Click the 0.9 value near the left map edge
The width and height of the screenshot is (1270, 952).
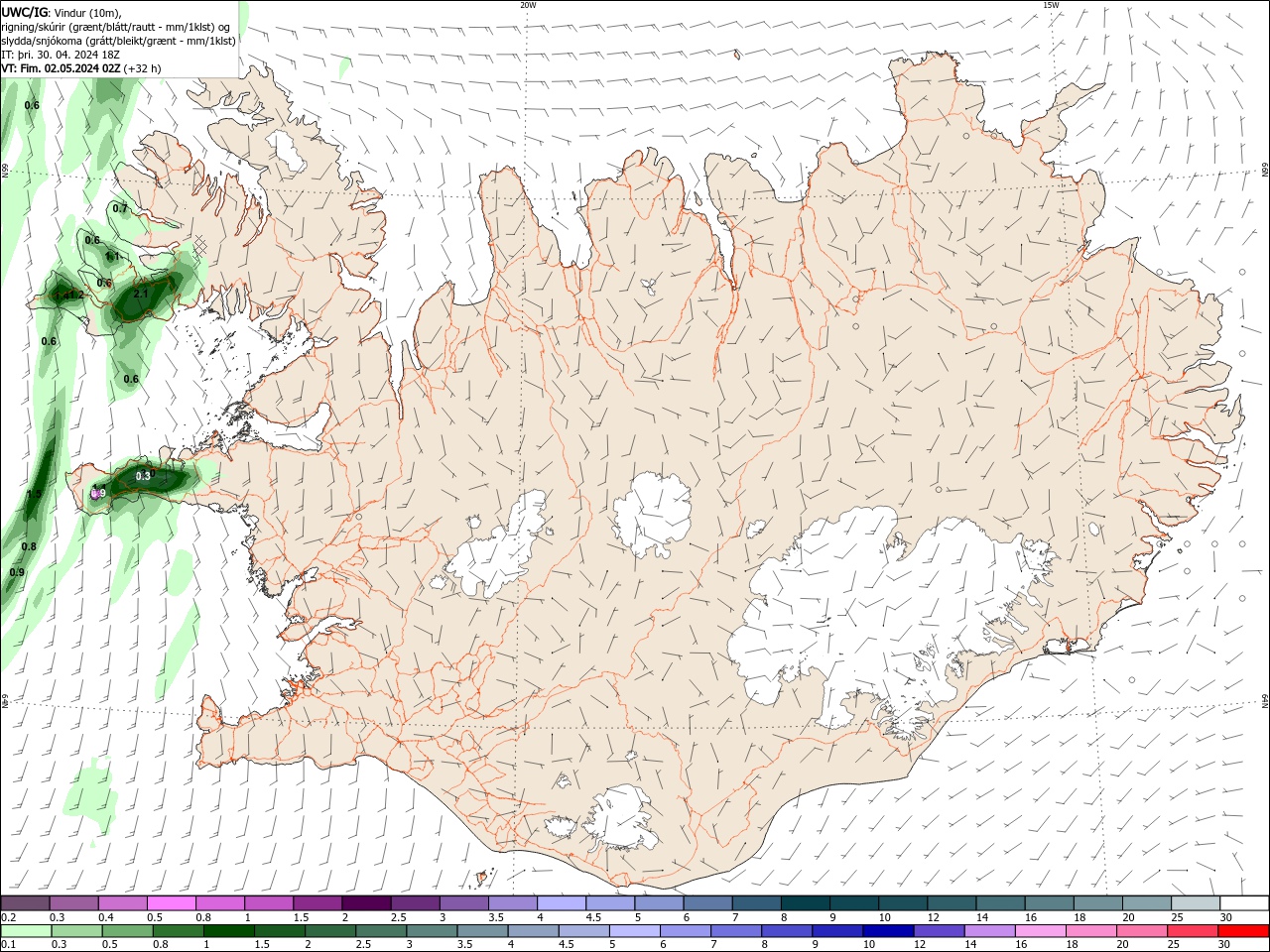click(17, 572)
